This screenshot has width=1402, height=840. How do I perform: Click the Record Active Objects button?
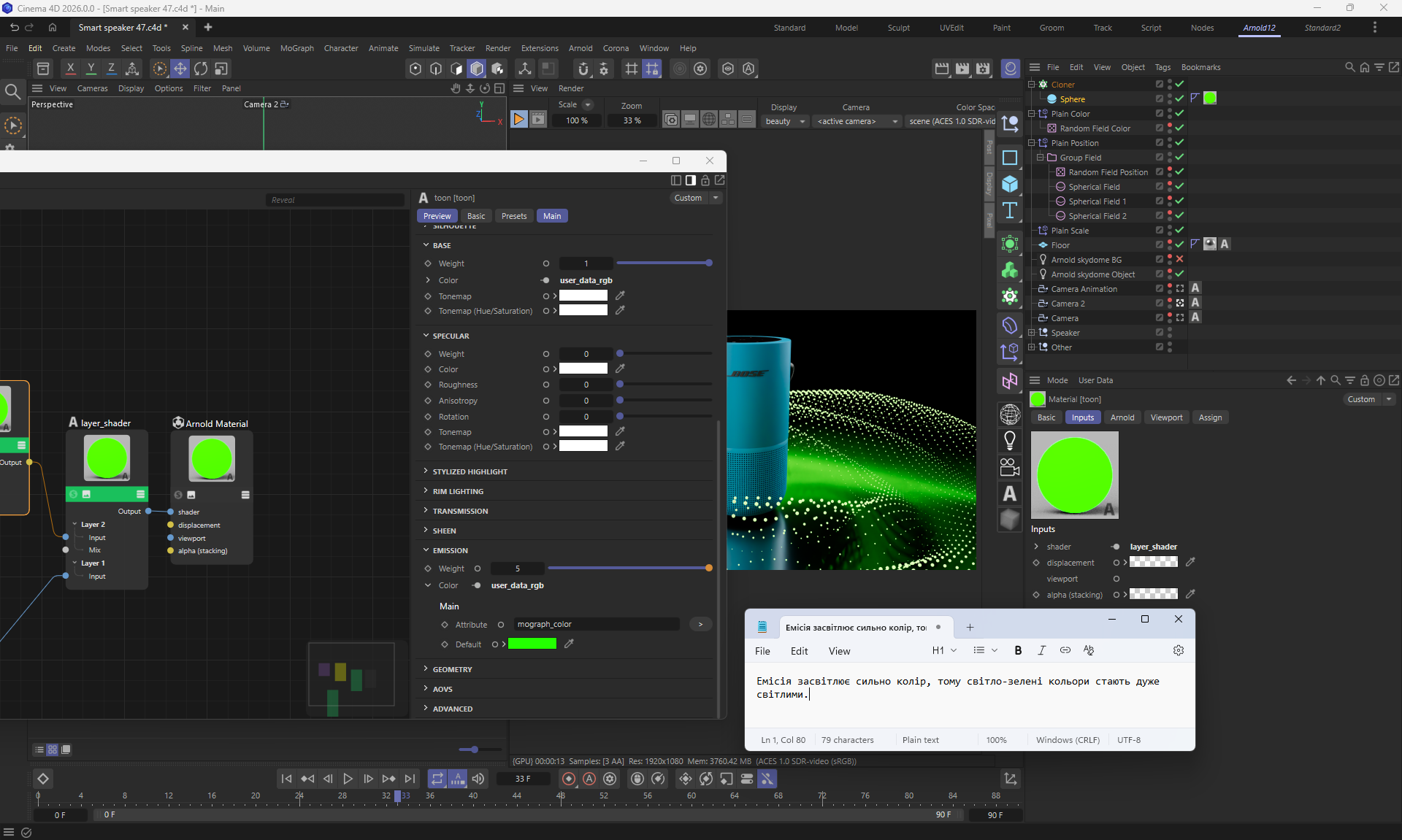569,779
